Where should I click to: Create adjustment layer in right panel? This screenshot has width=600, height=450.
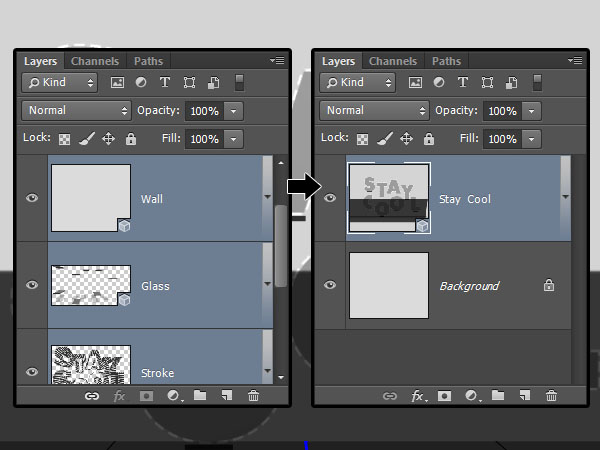(472, 396)
